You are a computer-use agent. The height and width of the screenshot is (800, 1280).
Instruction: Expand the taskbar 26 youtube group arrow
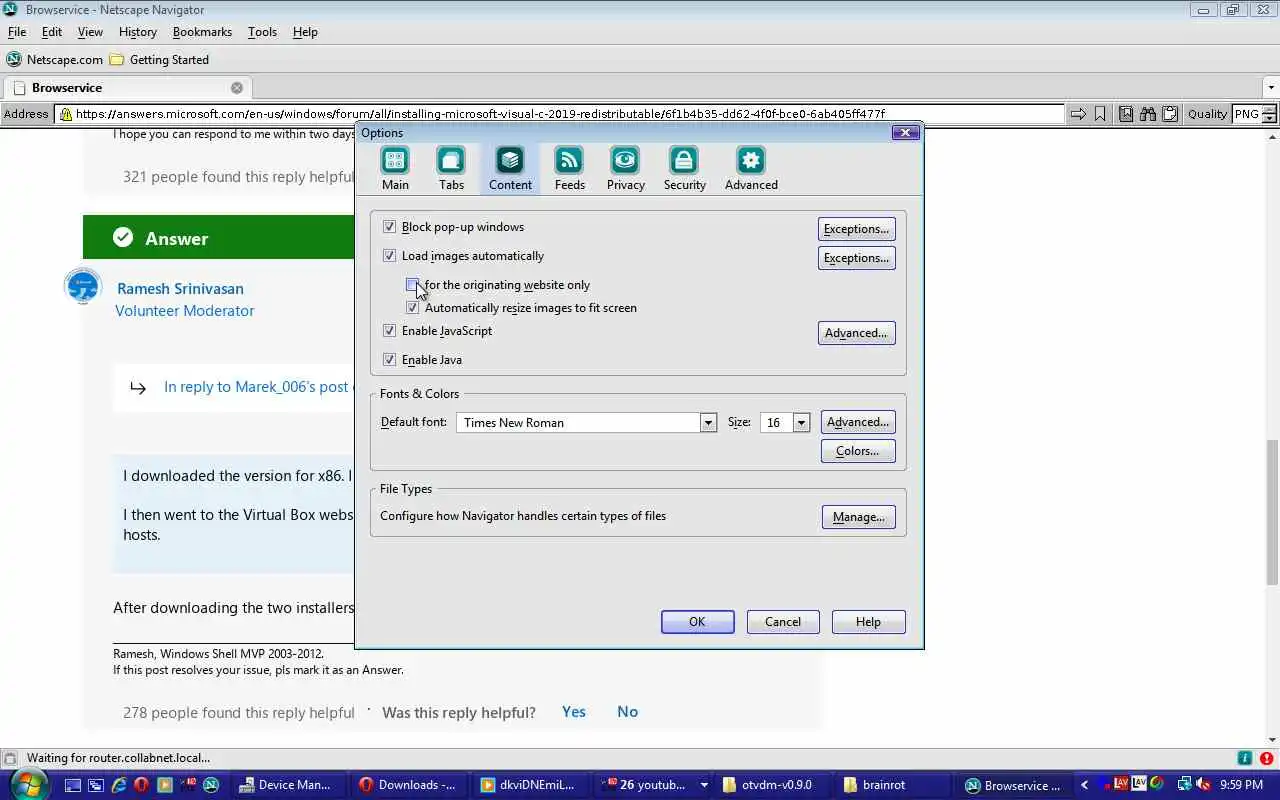click(x=704, y=785)
